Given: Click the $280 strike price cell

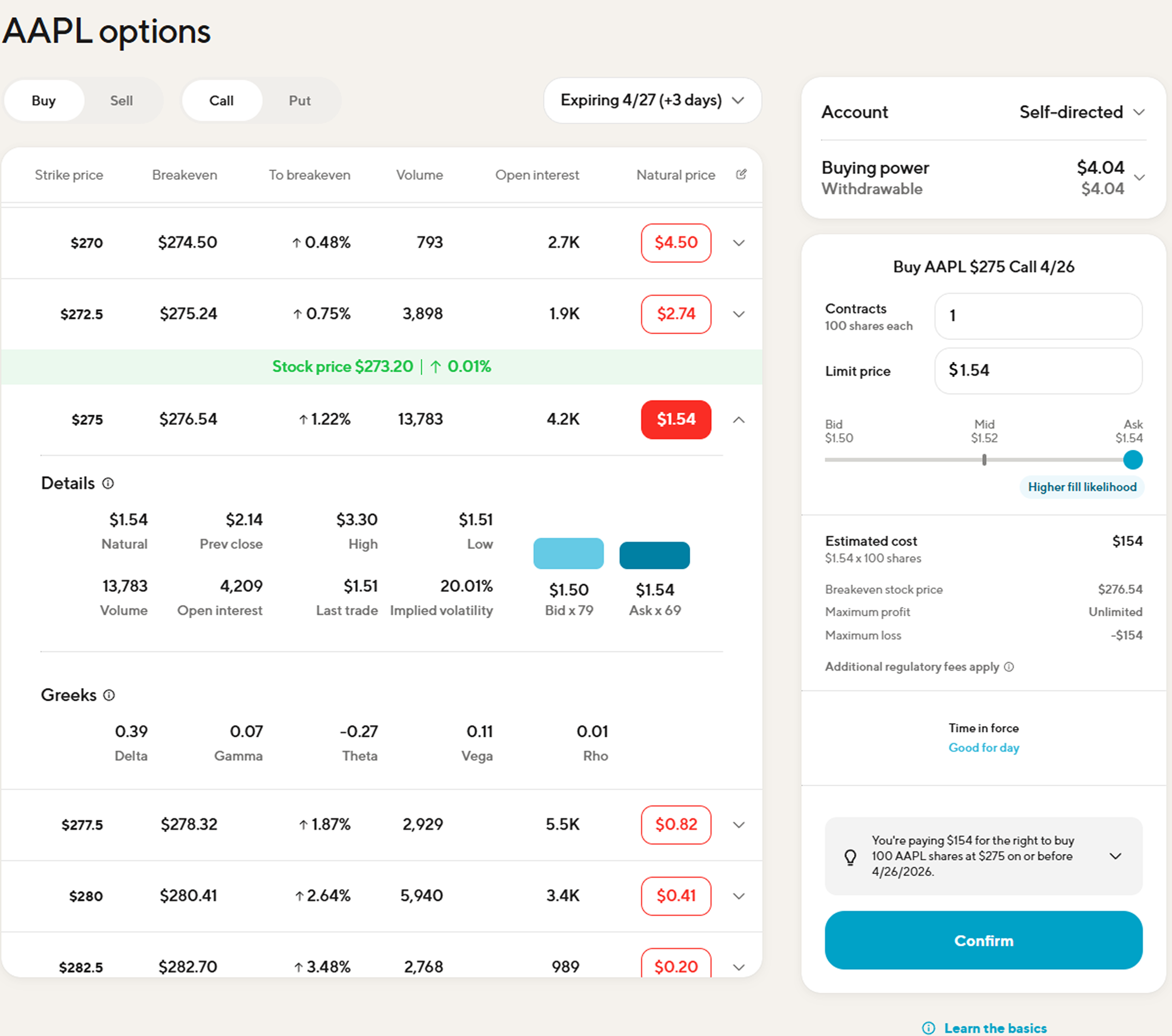Looking at the screenshot, I should coord(86,896).
